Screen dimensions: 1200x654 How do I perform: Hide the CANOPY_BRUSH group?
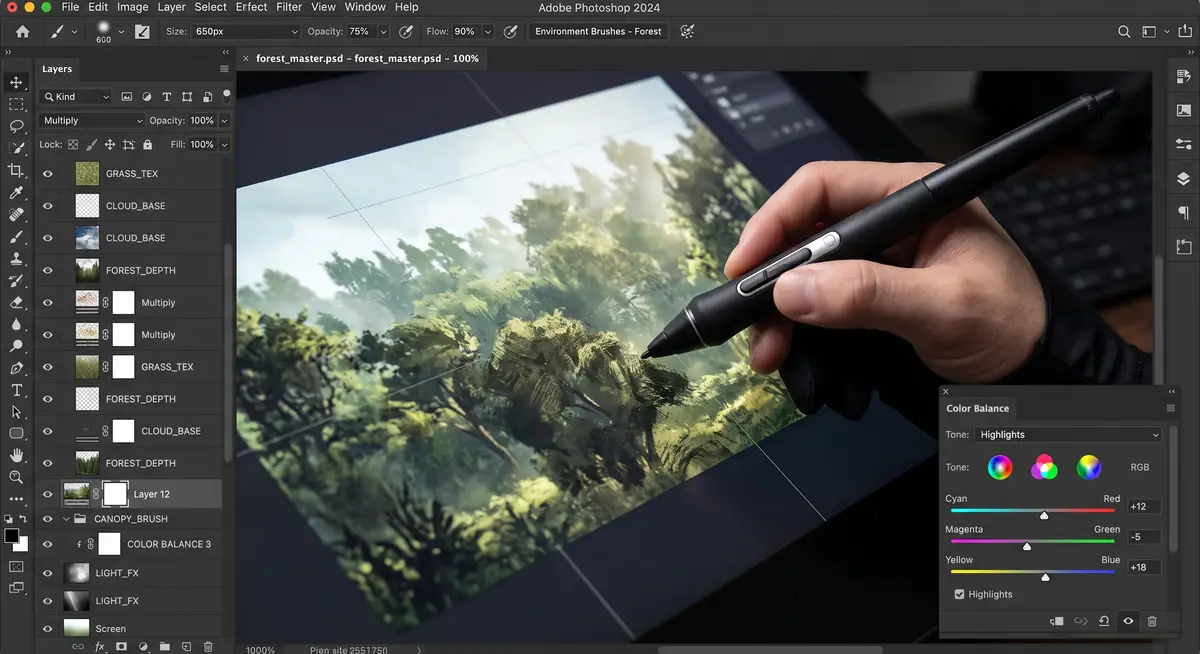point(47,519)
